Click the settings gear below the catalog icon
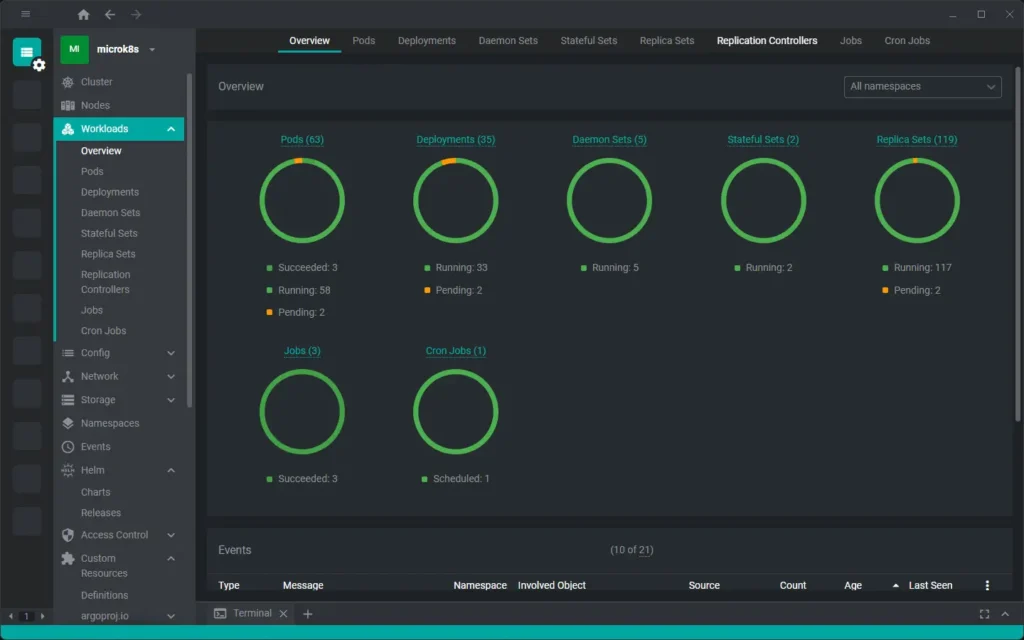1024x640 pixels. 37,64
